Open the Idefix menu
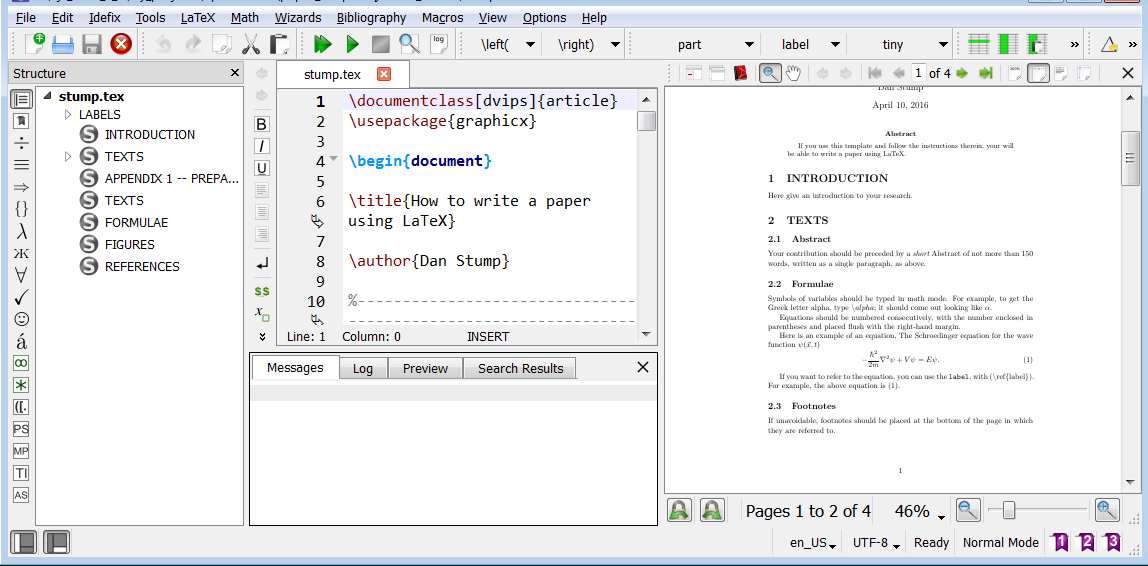This screenshot has height=566, width=1148. tap(105, 18)
